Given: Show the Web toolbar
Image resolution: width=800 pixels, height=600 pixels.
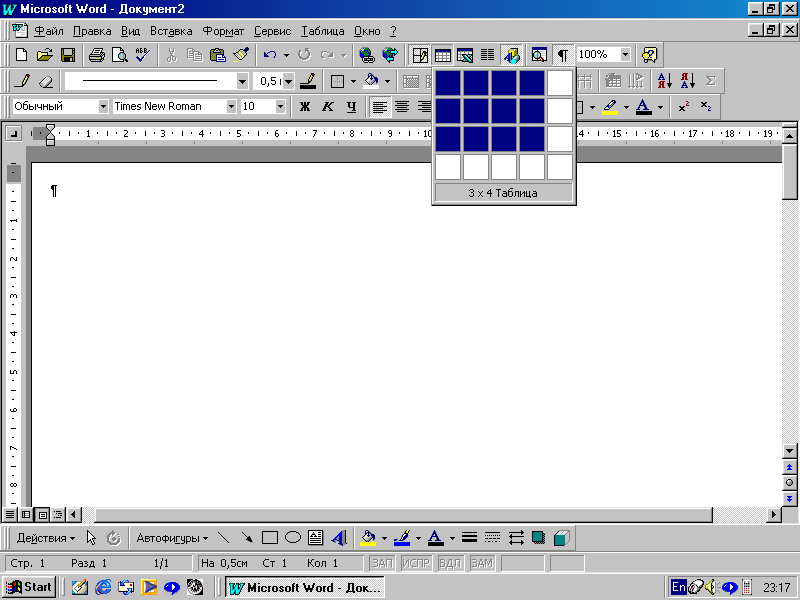Looking at the screenshot, I should (x=390, y=55).
